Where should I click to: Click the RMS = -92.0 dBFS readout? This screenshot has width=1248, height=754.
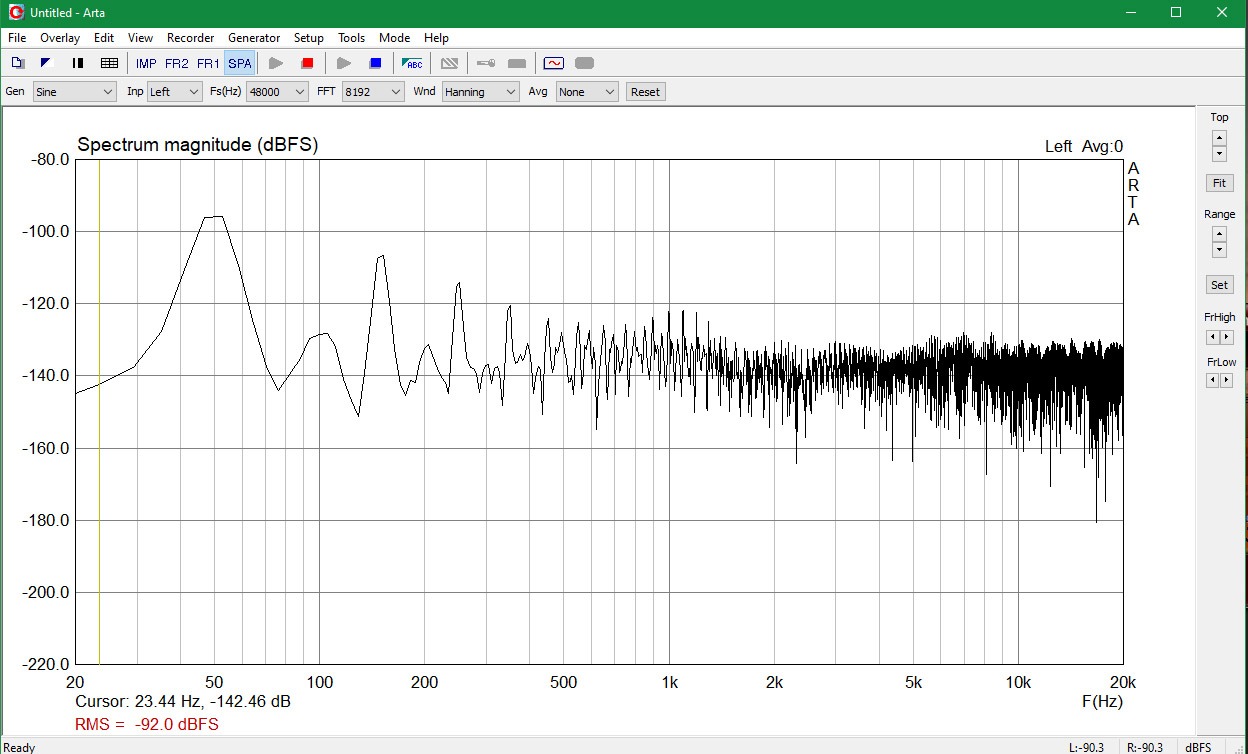pyautogui.click(x=147, y=724)
